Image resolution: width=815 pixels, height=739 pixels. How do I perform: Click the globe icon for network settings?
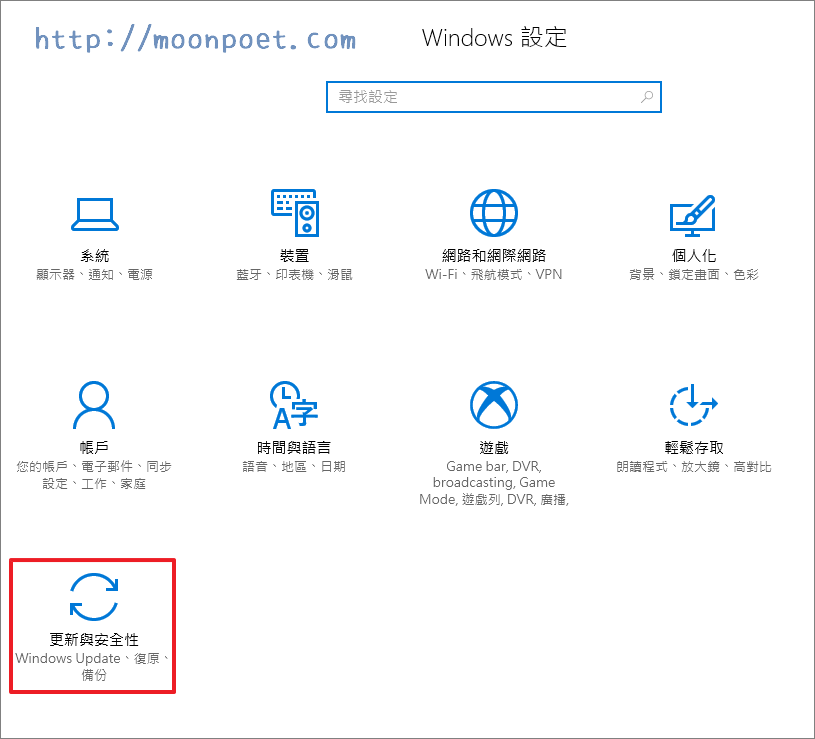[x=494, y=212]
